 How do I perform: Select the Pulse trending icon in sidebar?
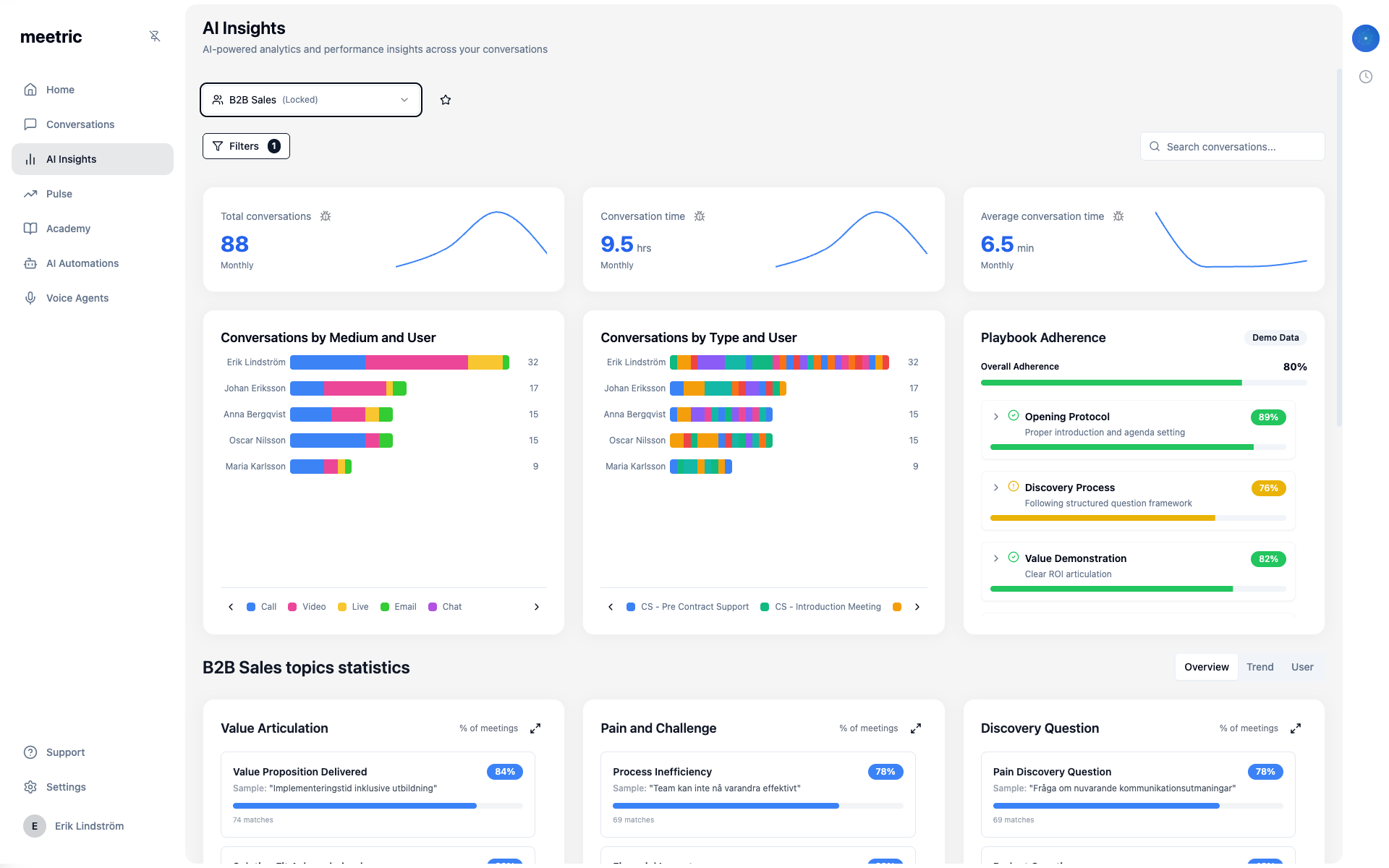click(x=30, y=194)
